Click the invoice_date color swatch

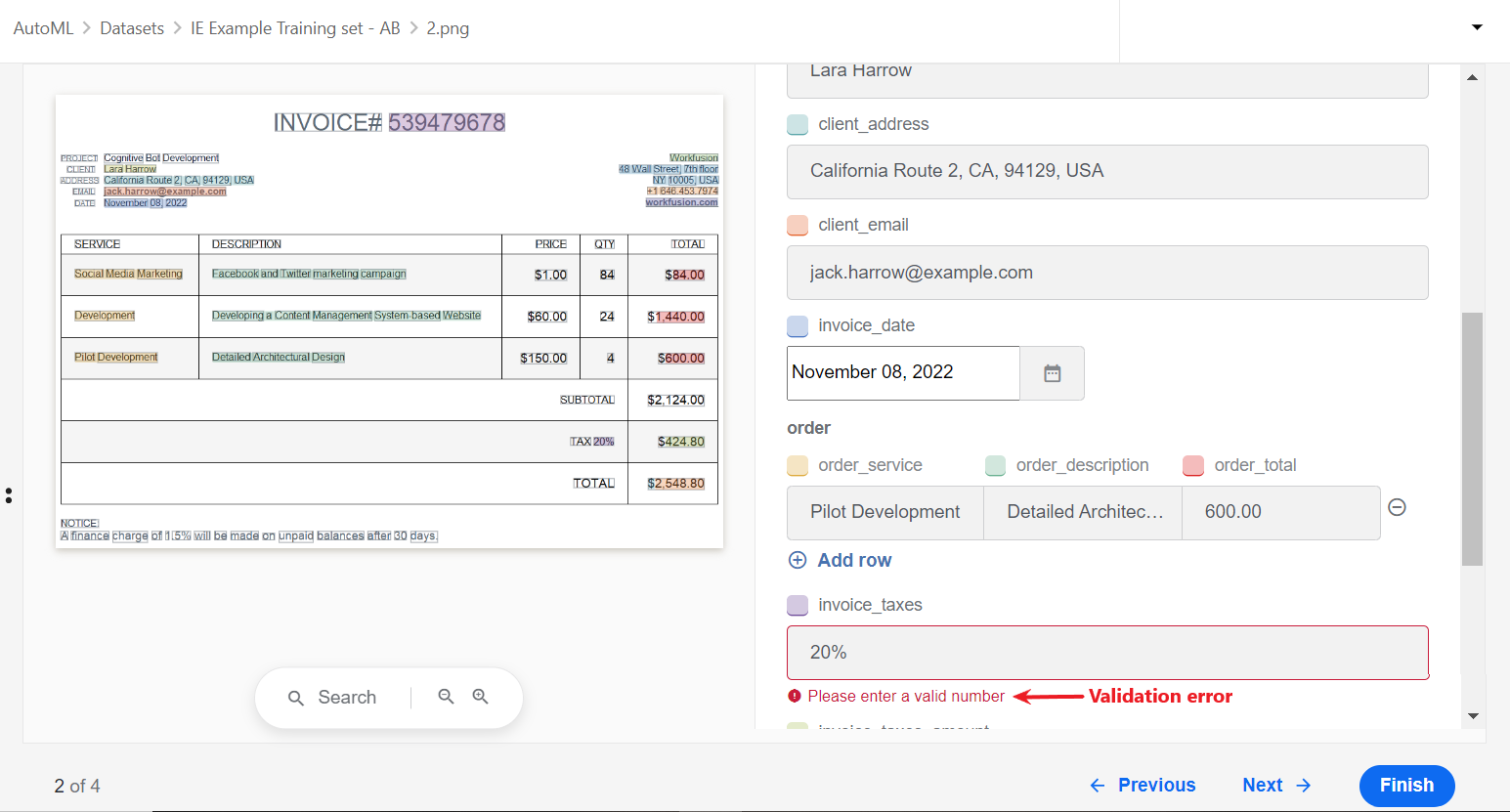pyautogui.click(x=798, y=325)
